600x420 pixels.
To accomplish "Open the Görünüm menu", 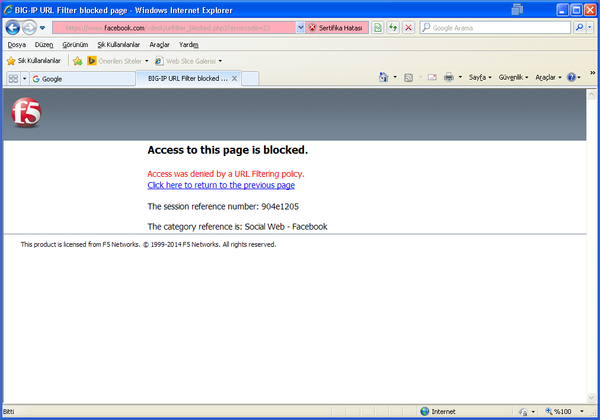I will coord(75,45).
